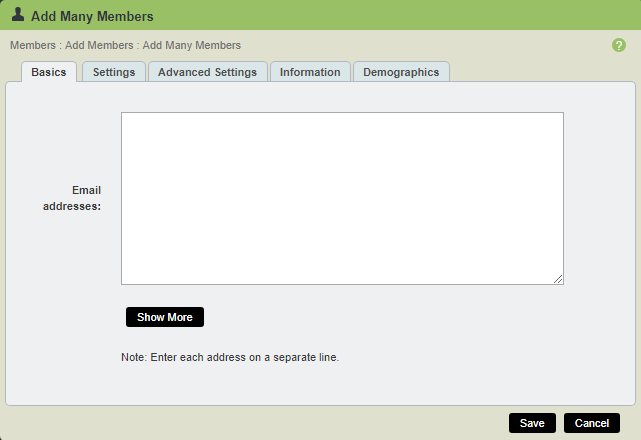The width and height of the screenshot is (641, 440).
Task: Save the new members
Action: point(532,423)
